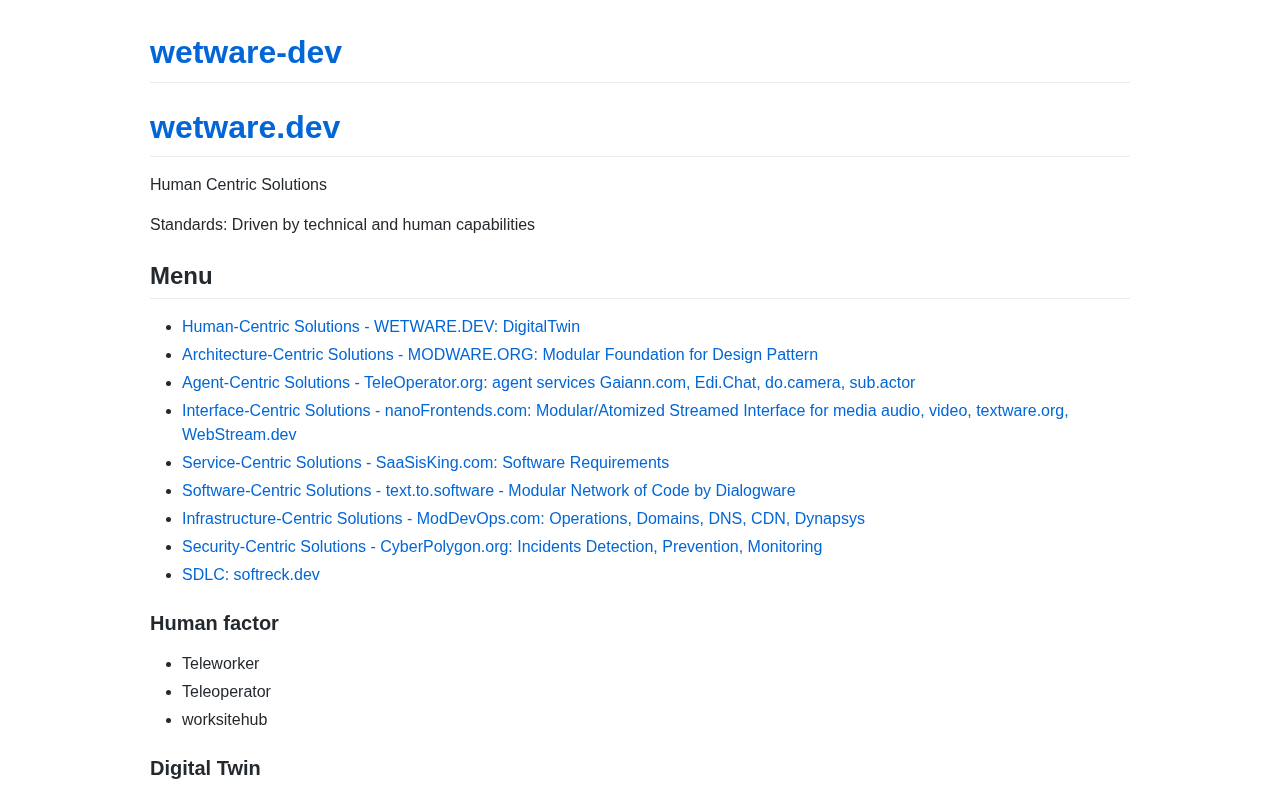Follow Interface-Centric Solutions nanoFrontends.com link
The image size is (1280, 800).
pyautogui.click(x=625, y=411)
